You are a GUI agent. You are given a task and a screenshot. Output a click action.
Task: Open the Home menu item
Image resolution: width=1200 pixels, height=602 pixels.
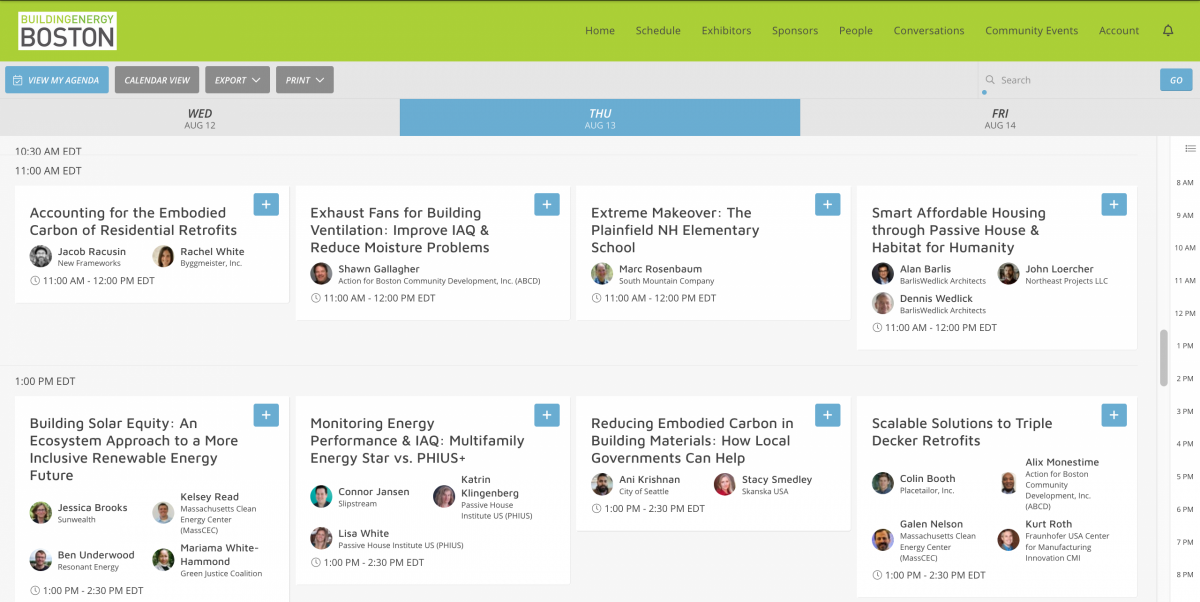(x=600, y=31)
